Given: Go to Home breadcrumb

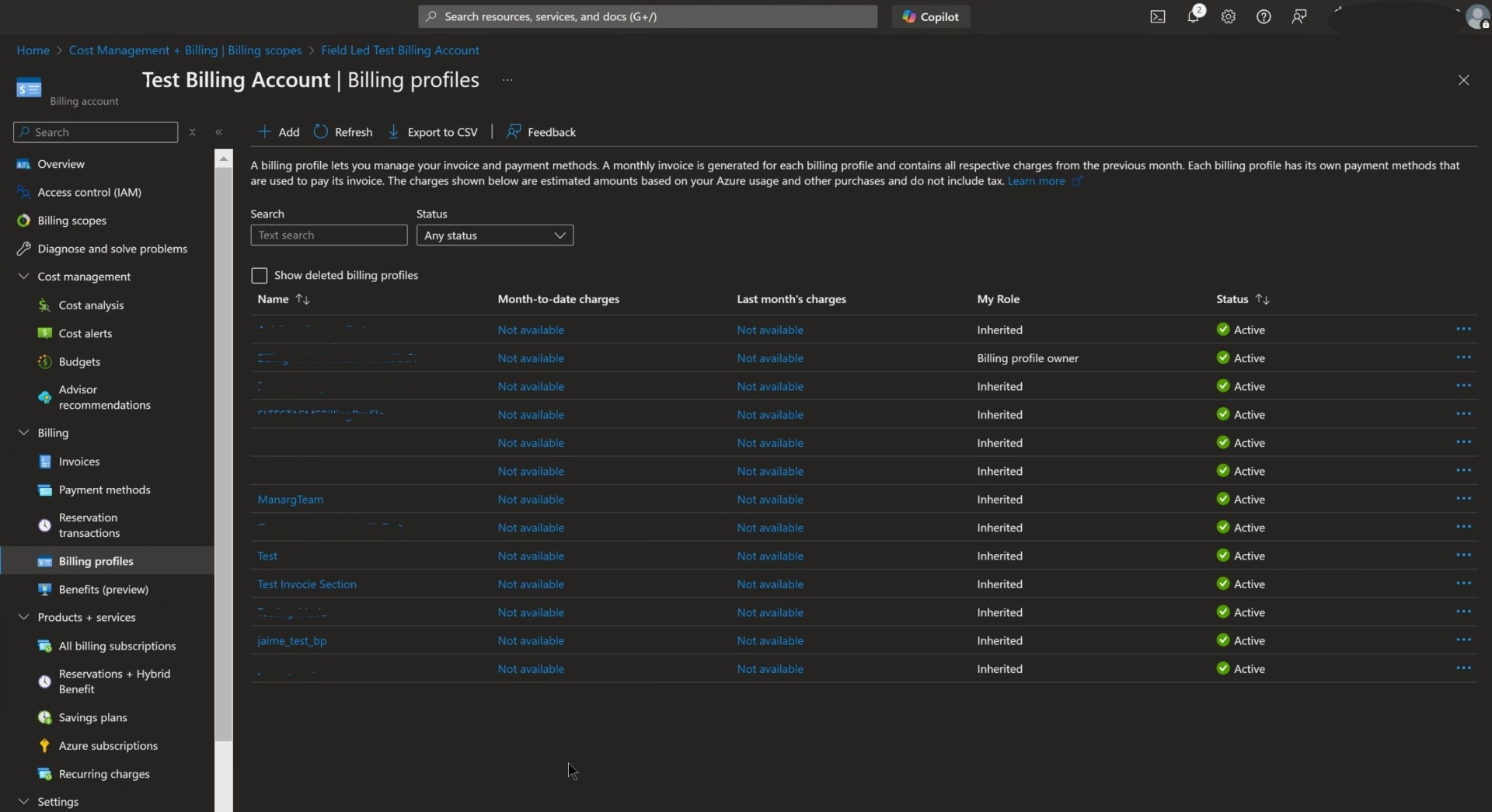Looking at the screenshot, I should pyautogui.click(x=33, y=51).
